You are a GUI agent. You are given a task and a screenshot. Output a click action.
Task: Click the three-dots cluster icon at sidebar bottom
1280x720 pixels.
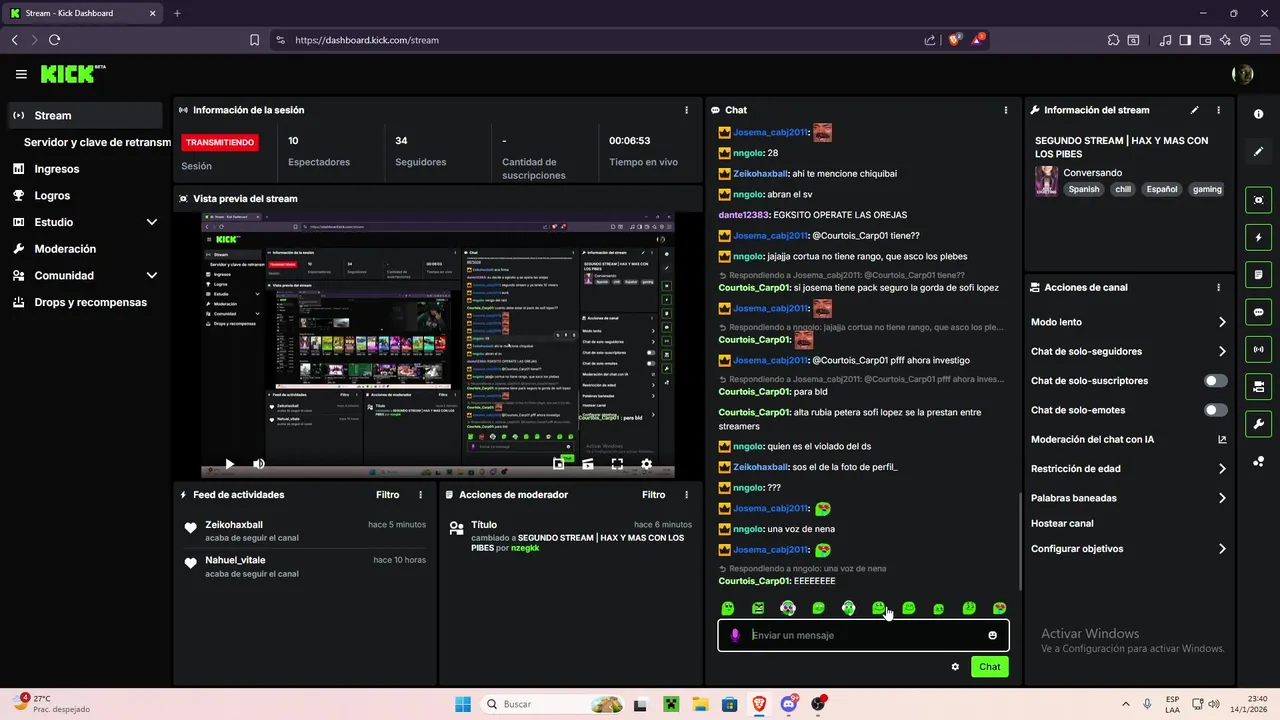coord(1259,461)
